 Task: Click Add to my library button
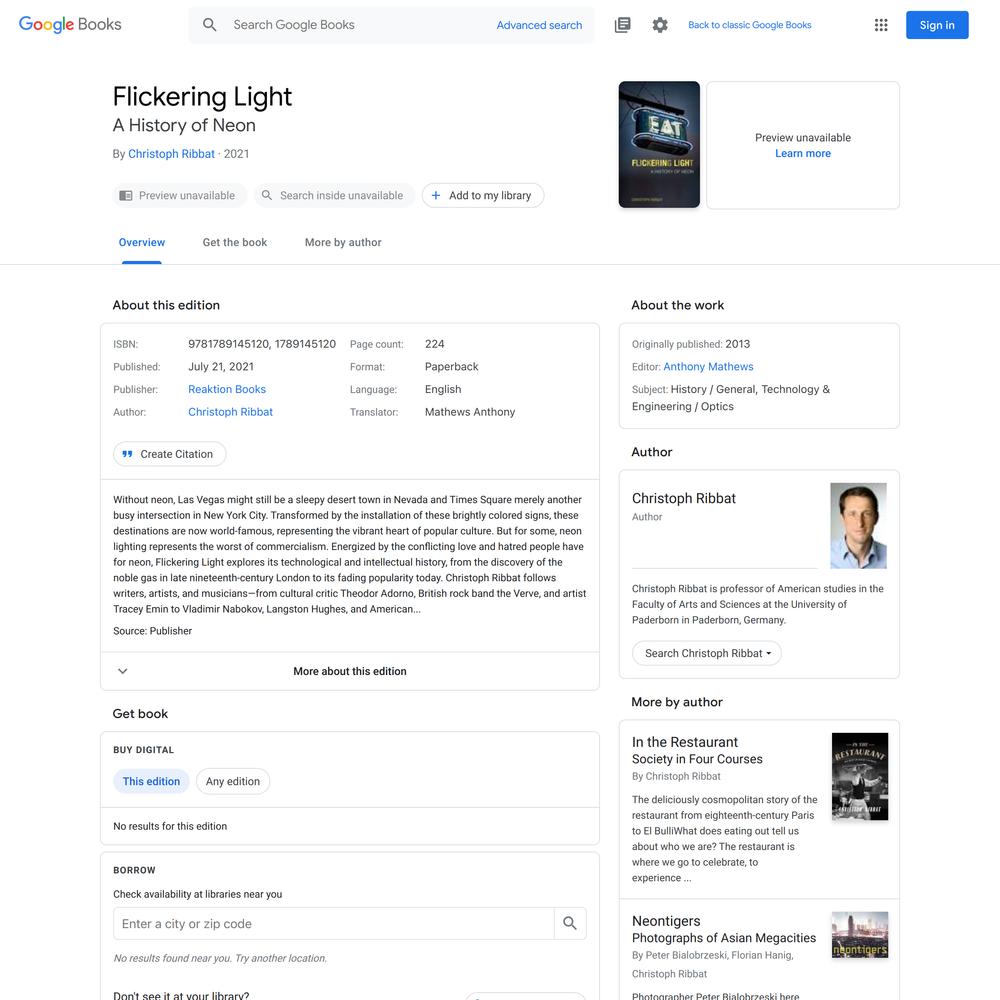click(x=483, y=195)
